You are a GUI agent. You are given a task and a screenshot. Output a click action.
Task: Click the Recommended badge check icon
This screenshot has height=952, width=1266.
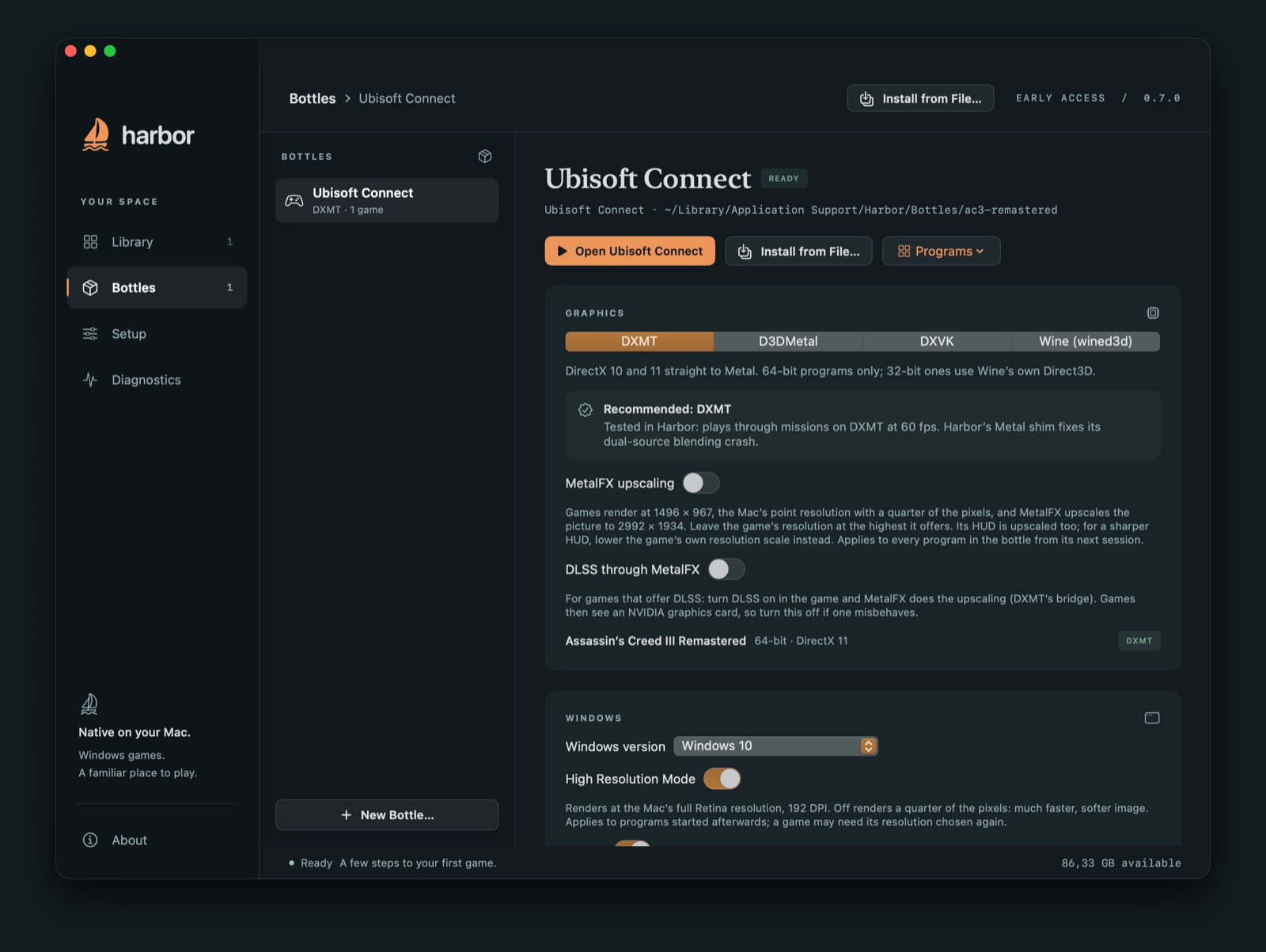(586, 409)
